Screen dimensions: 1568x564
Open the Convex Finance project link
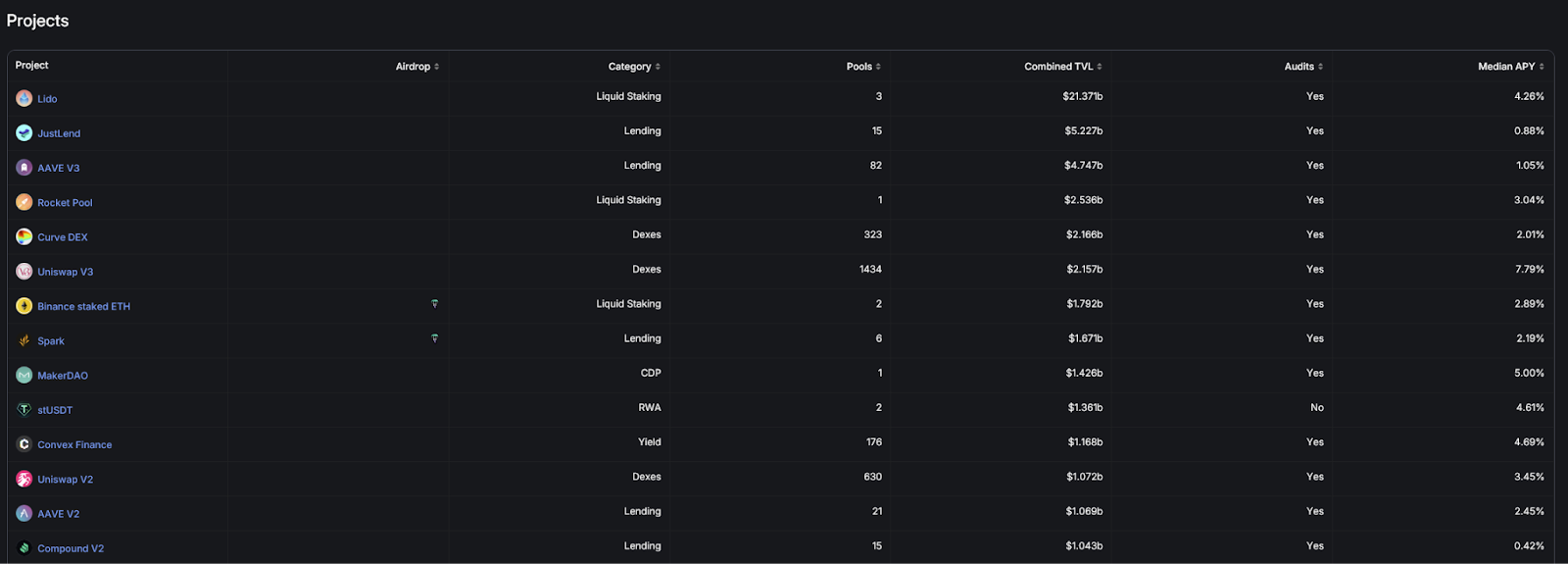coord(74,444)
